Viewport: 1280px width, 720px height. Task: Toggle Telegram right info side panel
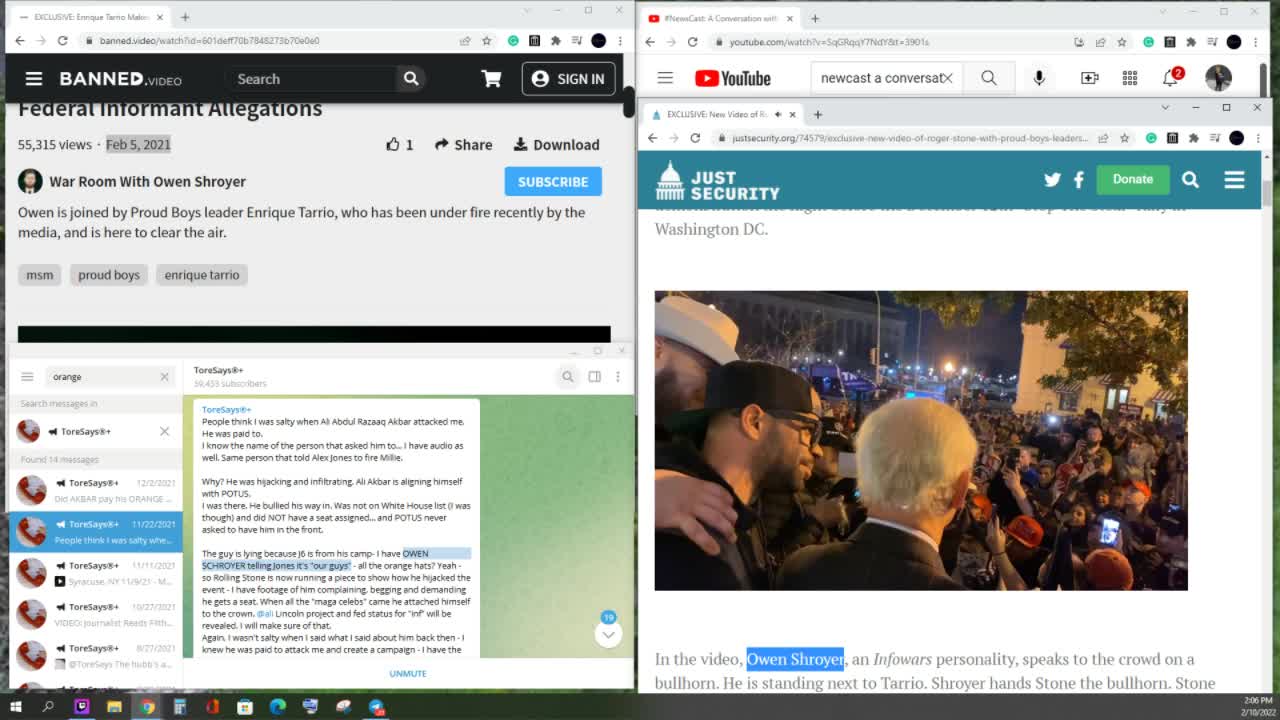click(594, 377)
